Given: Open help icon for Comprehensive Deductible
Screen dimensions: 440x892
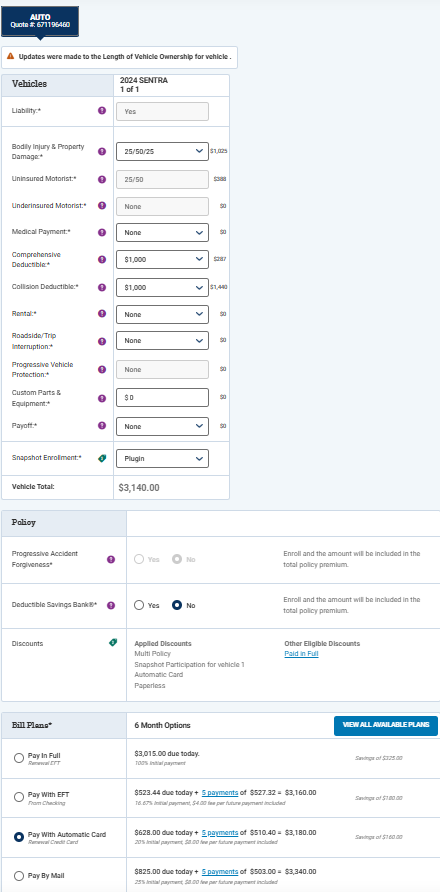Looking at the screenshot, I should (102, 259).
